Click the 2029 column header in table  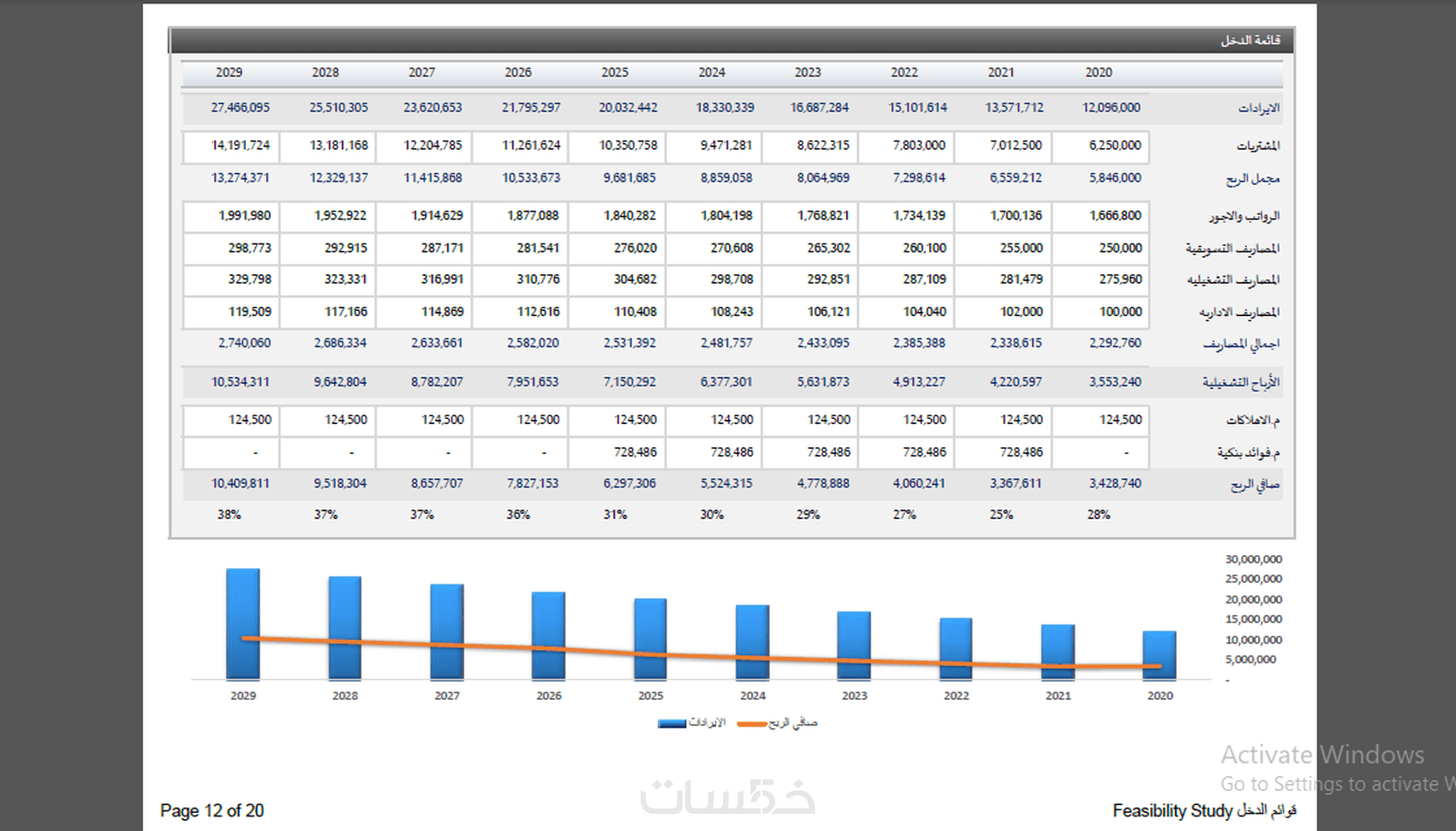click(x=229, y=73)
